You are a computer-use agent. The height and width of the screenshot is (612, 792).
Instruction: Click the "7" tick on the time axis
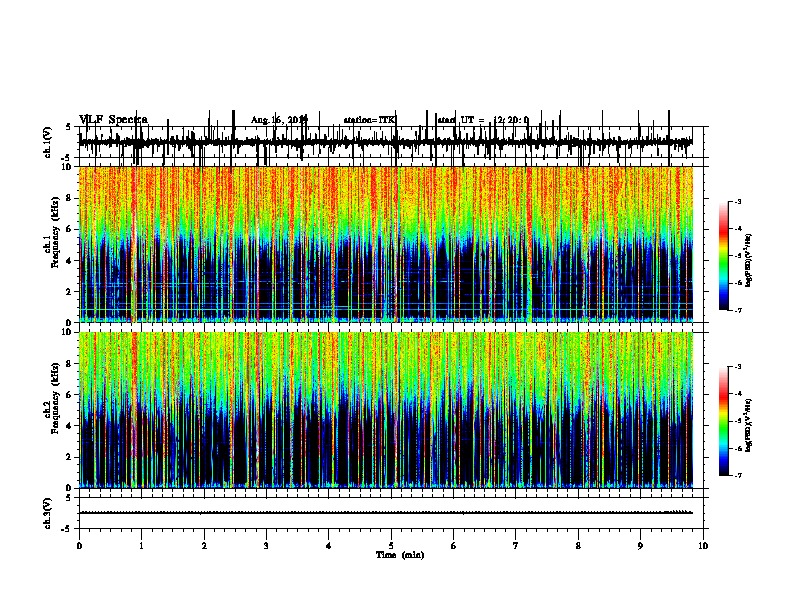pos(516,546)
